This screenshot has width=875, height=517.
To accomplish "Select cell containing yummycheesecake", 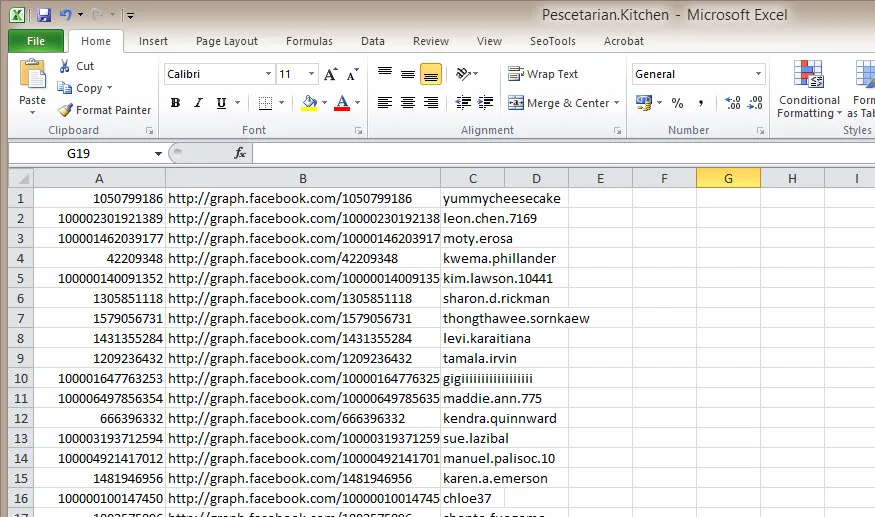I will (x=472, y=198).
